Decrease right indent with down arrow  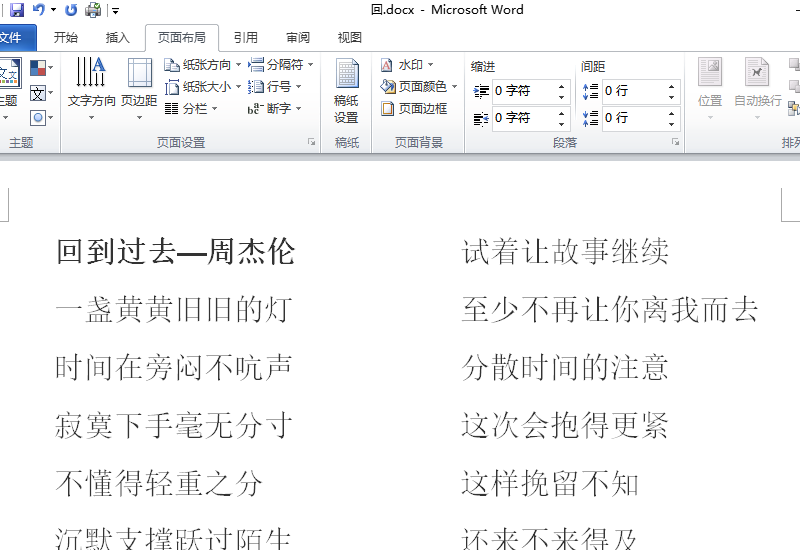coord(562,124)
